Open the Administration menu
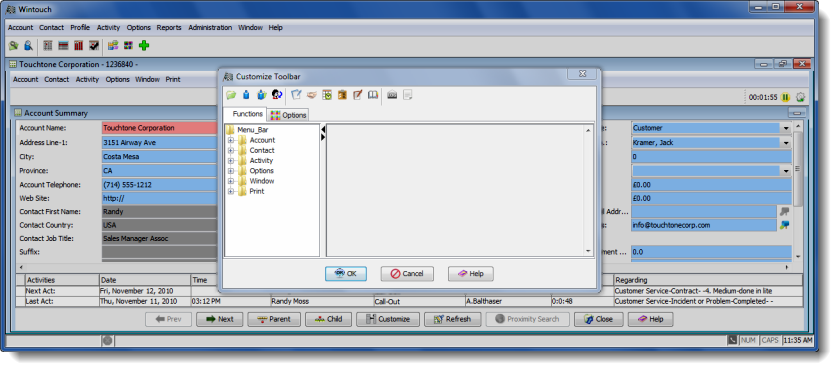Viewport: 839px width, 372px height. click(210, 28)
